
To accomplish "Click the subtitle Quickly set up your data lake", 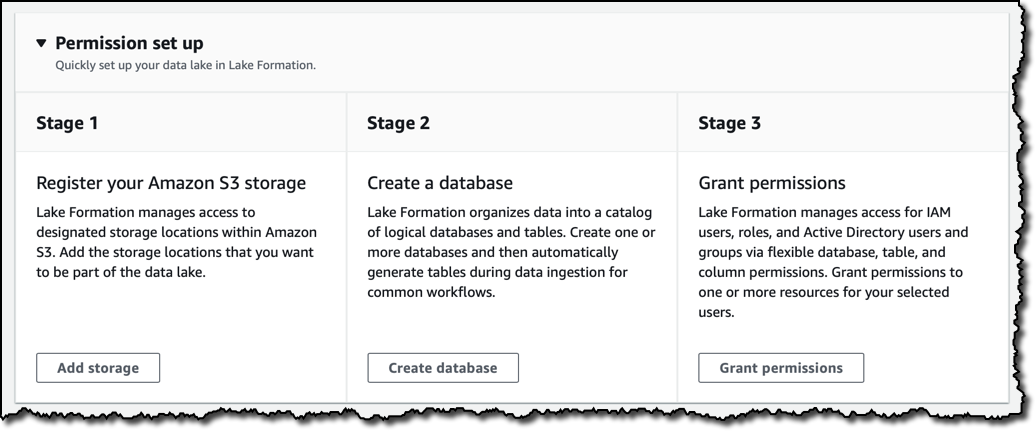I will 185,66.
